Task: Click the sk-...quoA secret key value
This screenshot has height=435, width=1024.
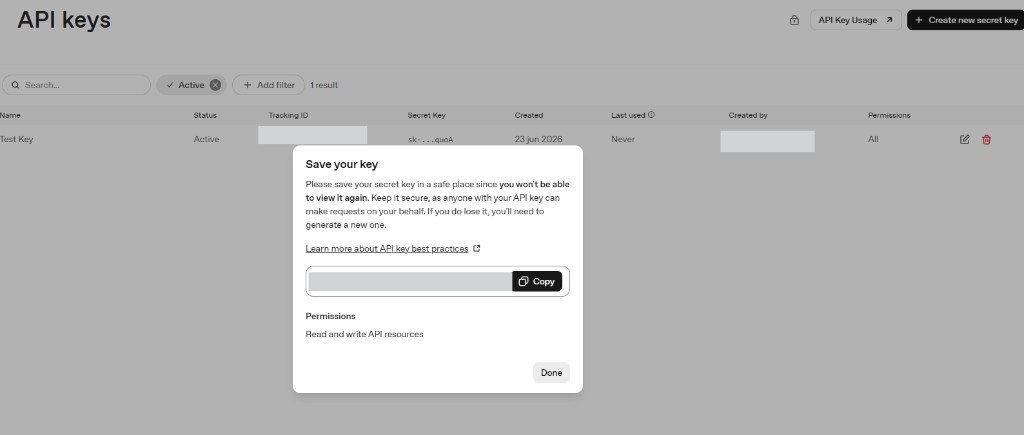Action: click(430, 139)
